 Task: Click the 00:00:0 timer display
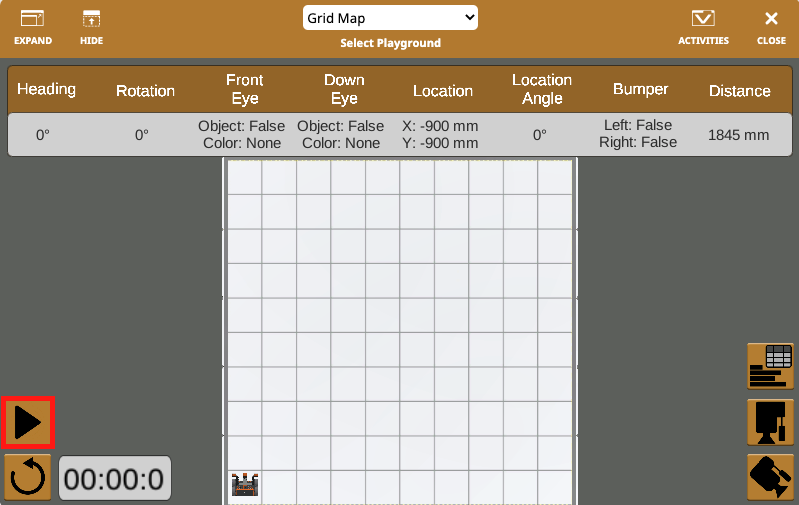coord(114,479)
